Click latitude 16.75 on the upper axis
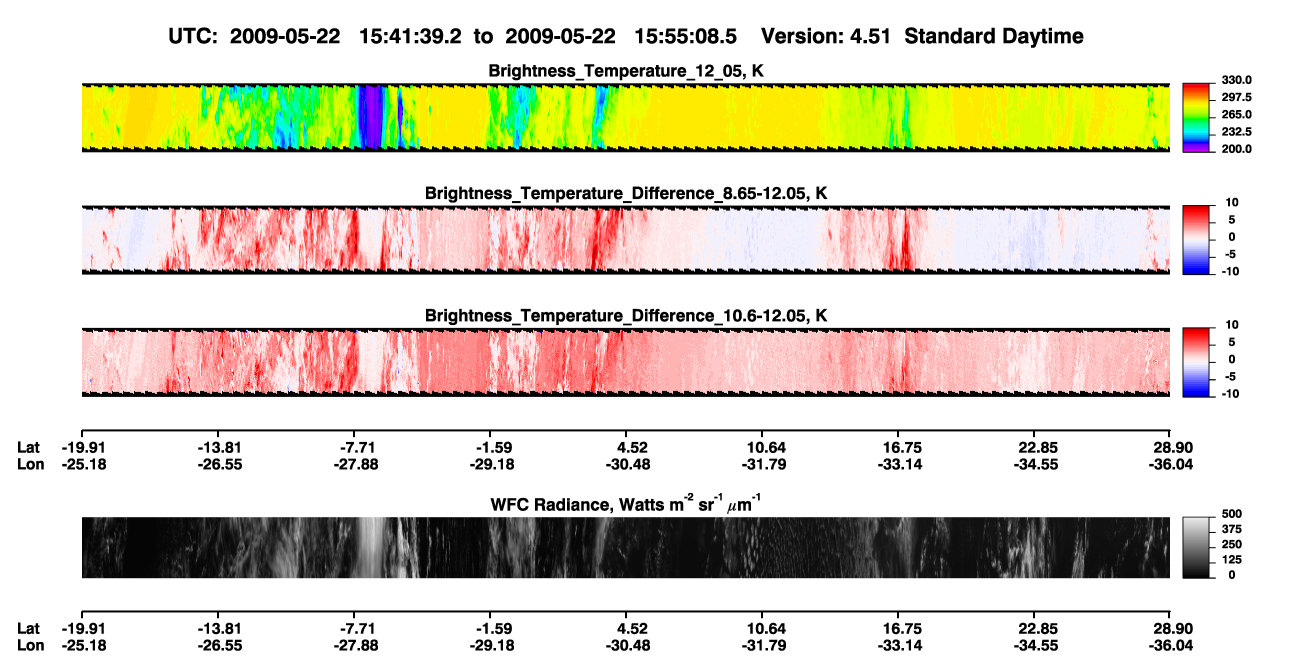This screenshot has width=1300, height=667. [899, 447]
